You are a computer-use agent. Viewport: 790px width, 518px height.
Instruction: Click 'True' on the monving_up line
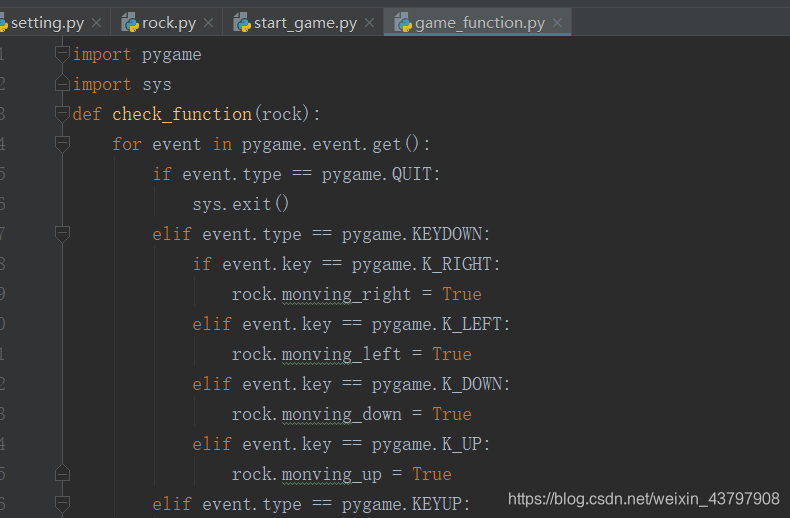432,474
